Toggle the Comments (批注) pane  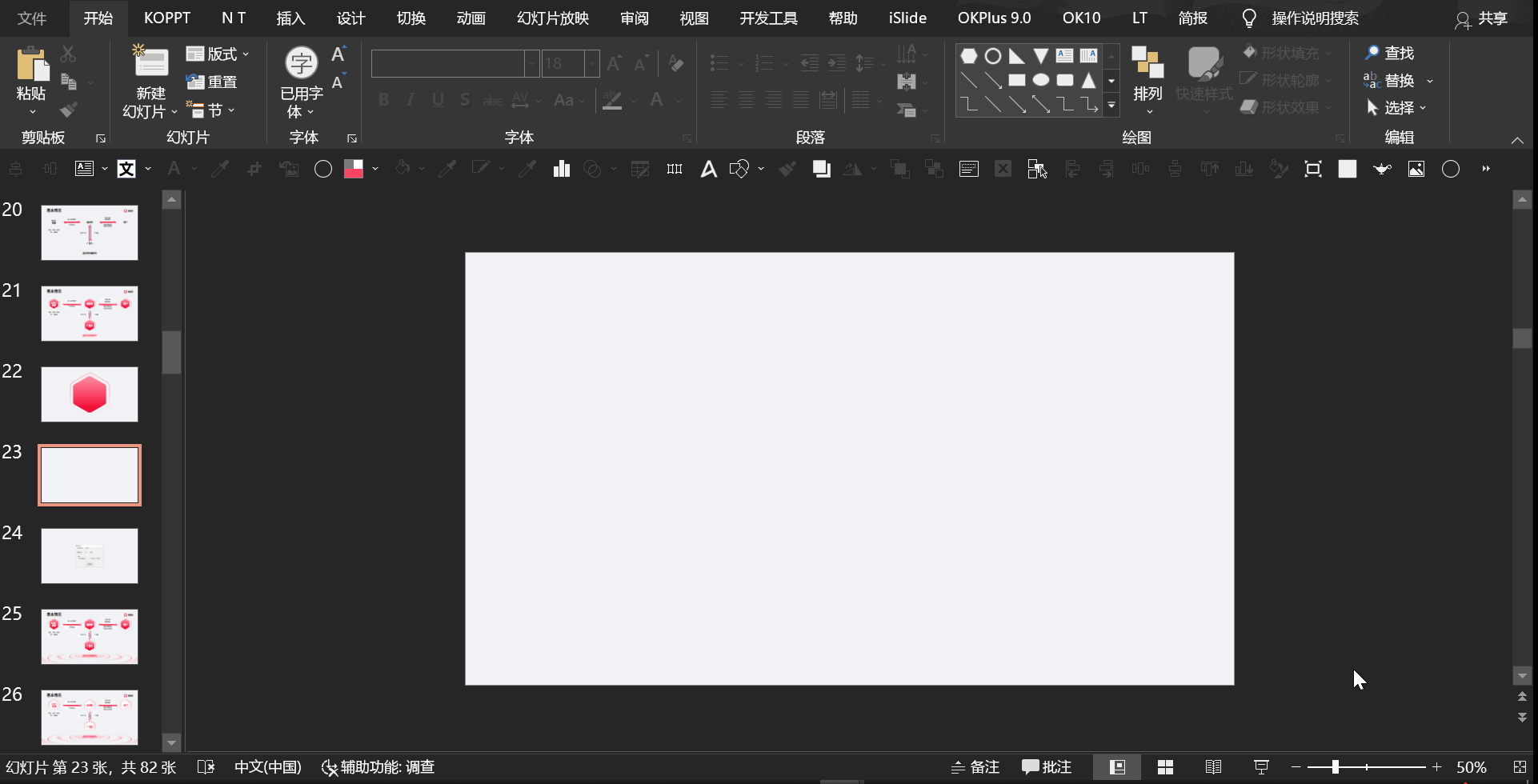pyautogui.click(x=1047, y=767)
